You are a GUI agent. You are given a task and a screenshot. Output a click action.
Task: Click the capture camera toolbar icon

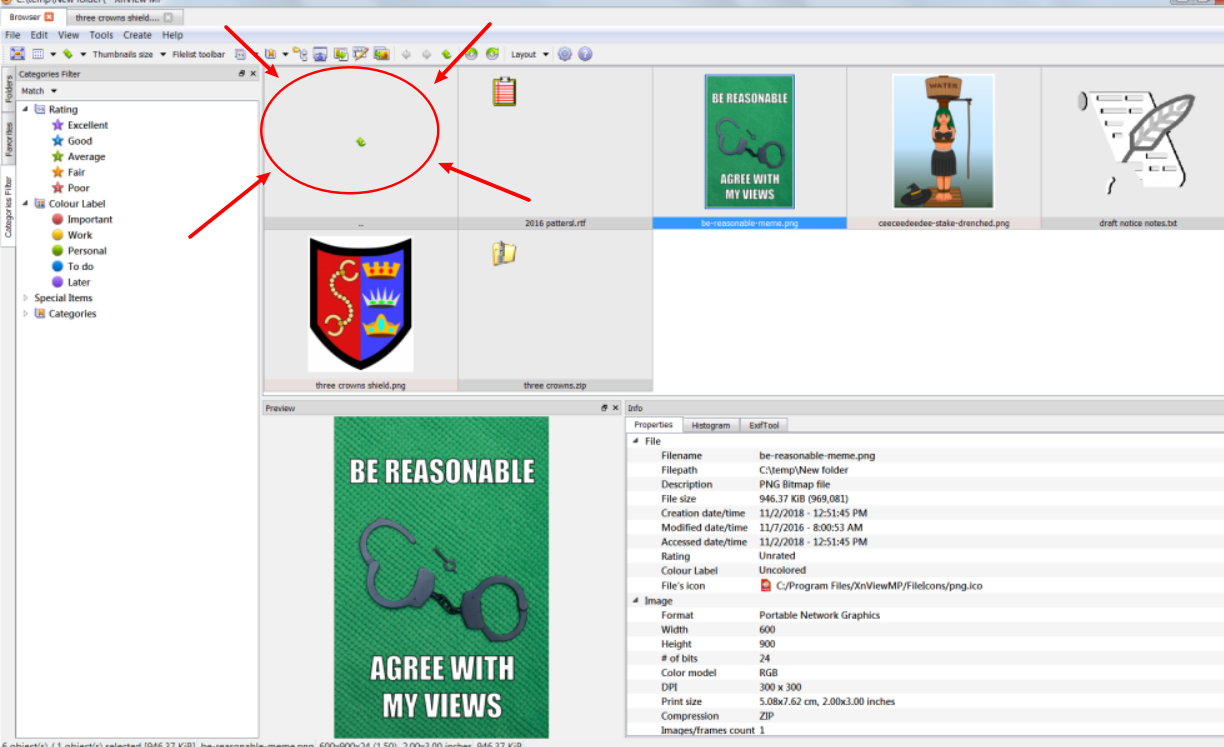pos(320,54)
